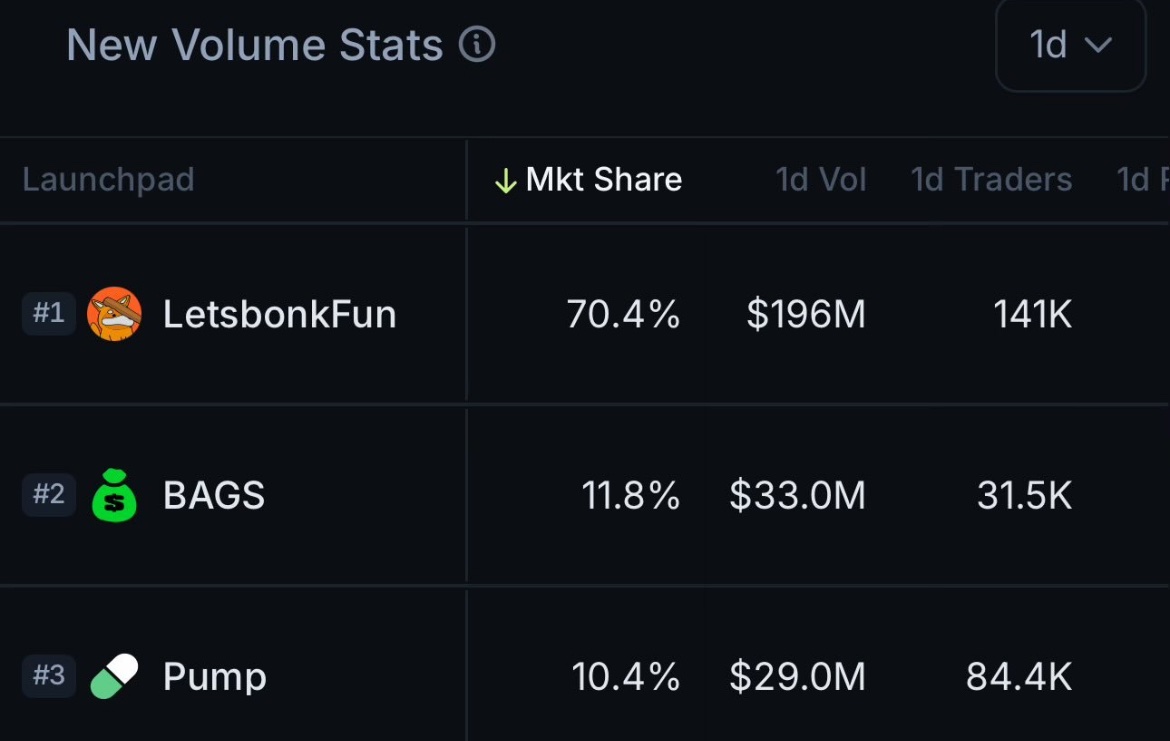1170x741 pixels.
Task: Click the $196M volume value
Action: click(806, 313)
